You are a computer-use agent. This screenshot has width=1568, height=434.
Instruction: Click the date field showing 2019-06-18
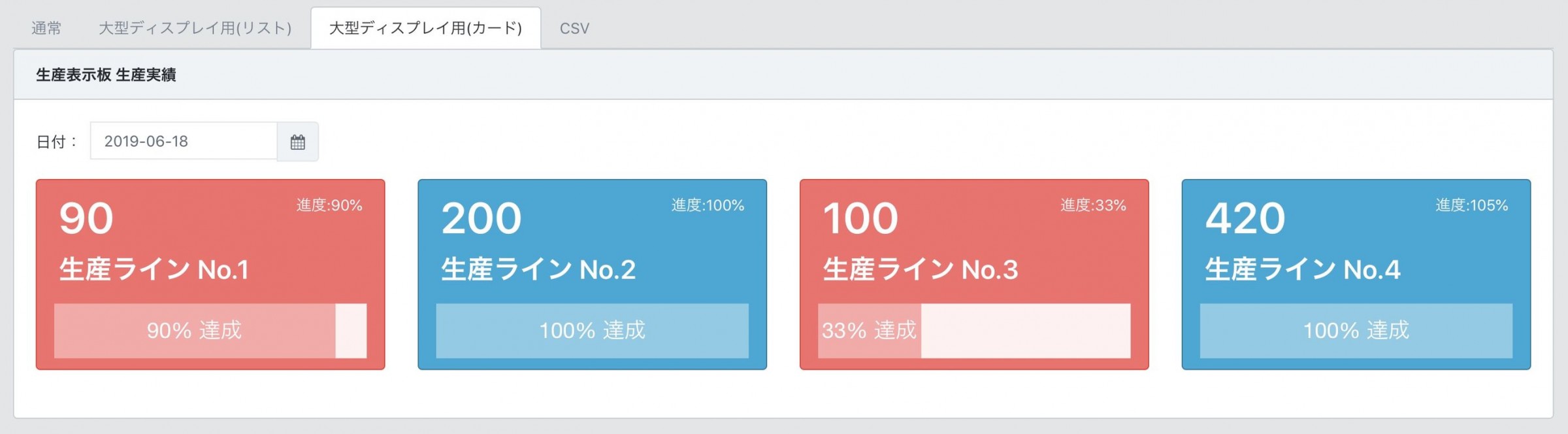[x=184, y=141]
